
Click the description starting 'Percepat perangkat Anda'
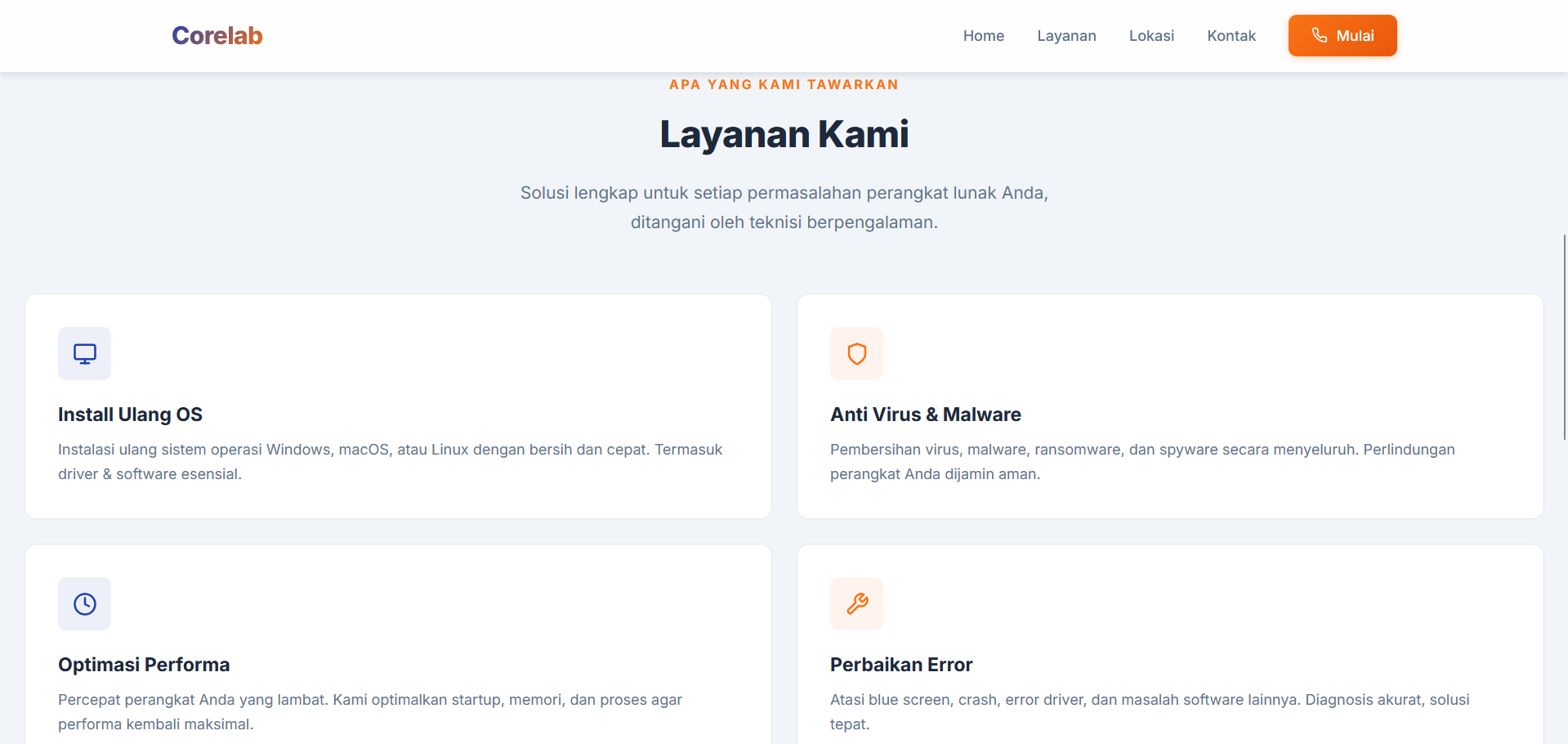point(370,712)
